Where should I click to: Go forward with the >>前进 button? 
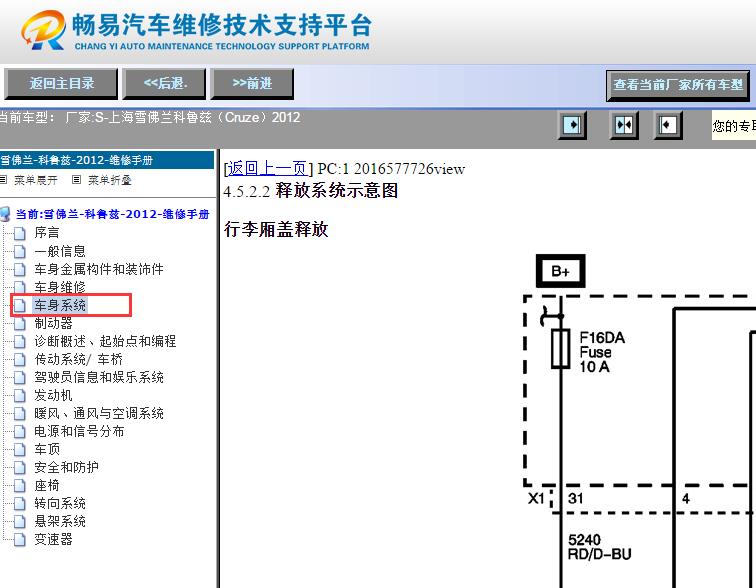(x=252, y=84)
